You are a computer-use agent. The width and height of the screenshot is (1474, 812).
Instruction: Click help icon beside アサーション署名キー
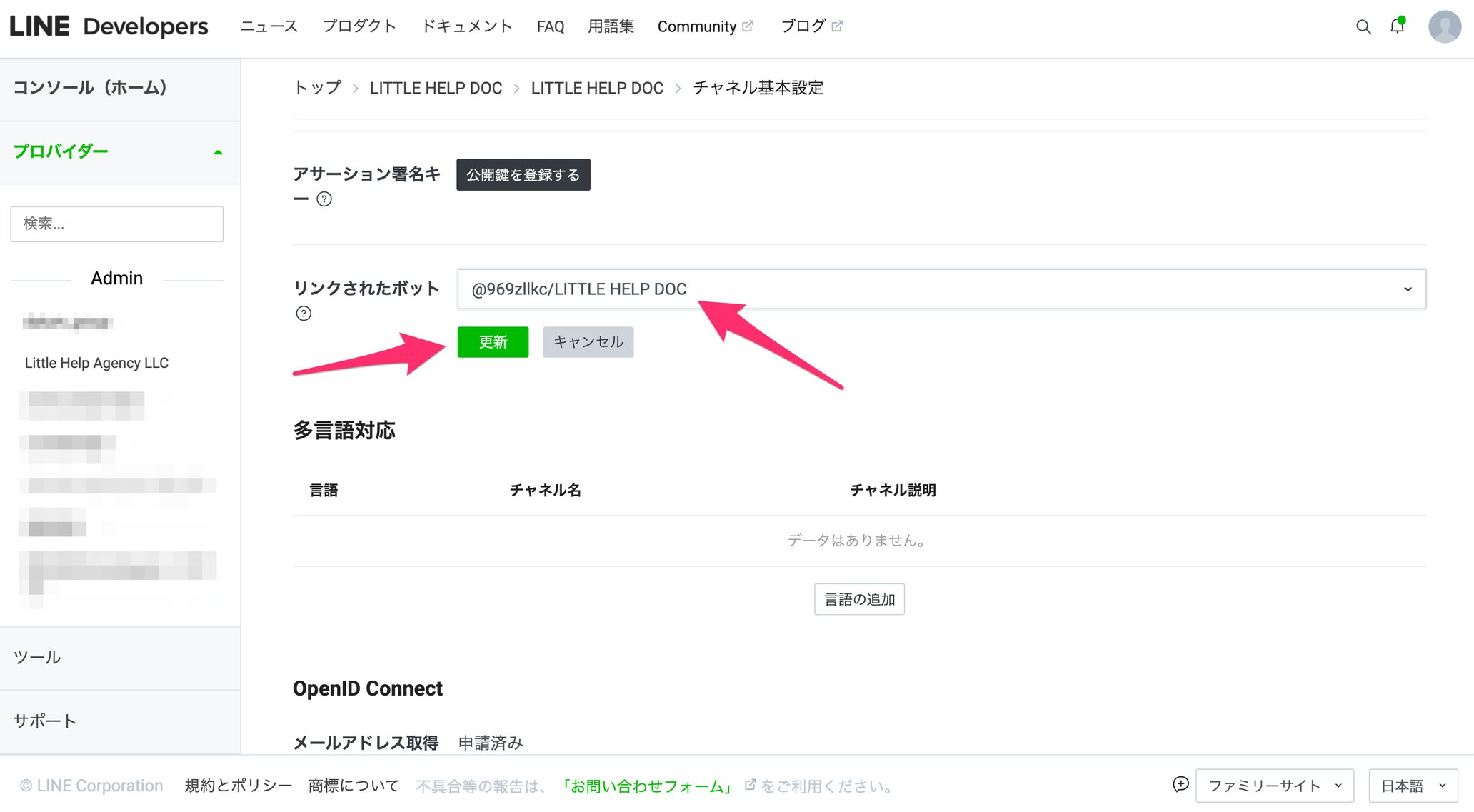325,199
